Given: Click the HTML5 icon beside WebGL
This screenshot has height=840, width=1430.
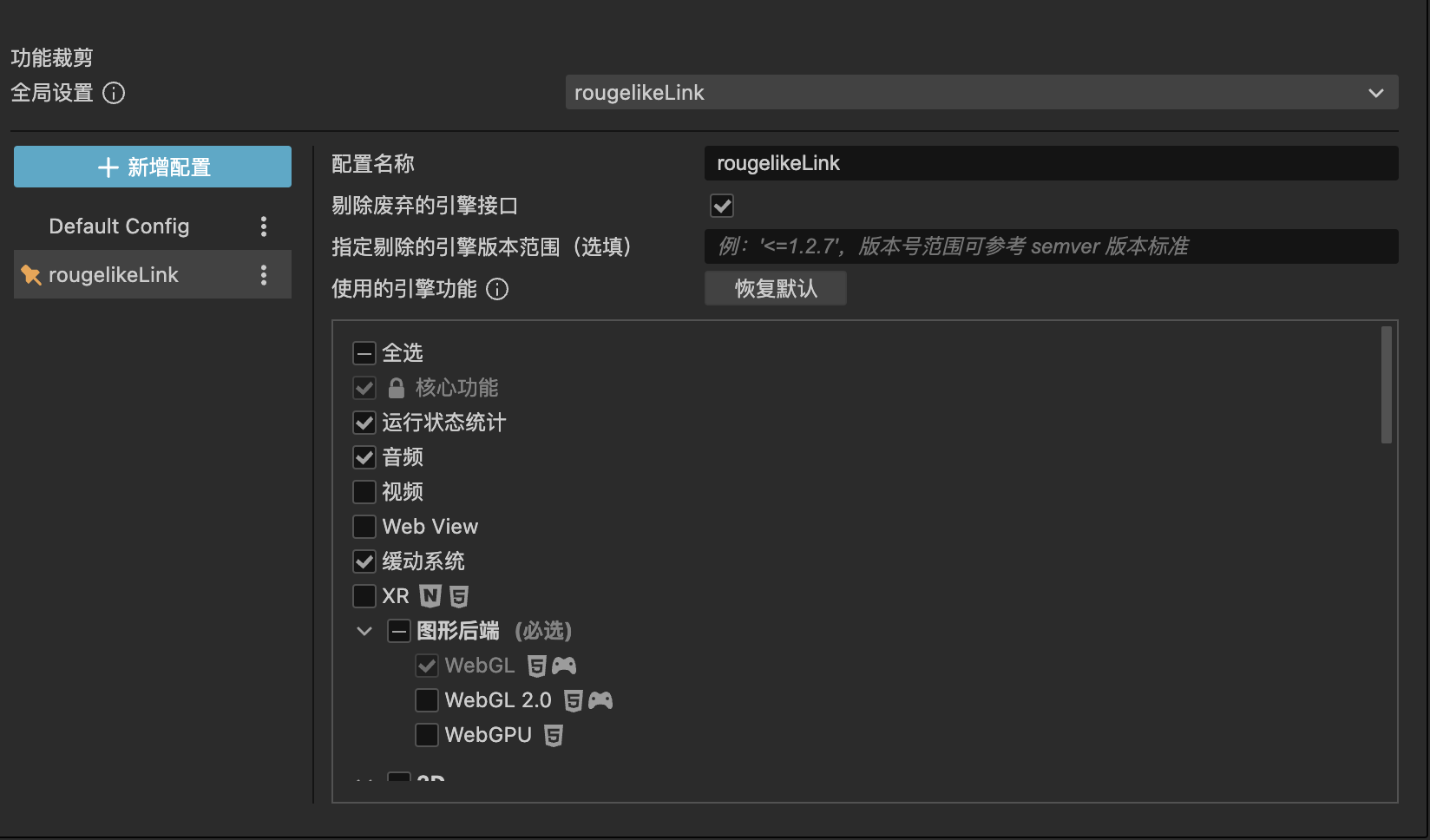Looking at the screenshot, I should [x=537, y=666].
